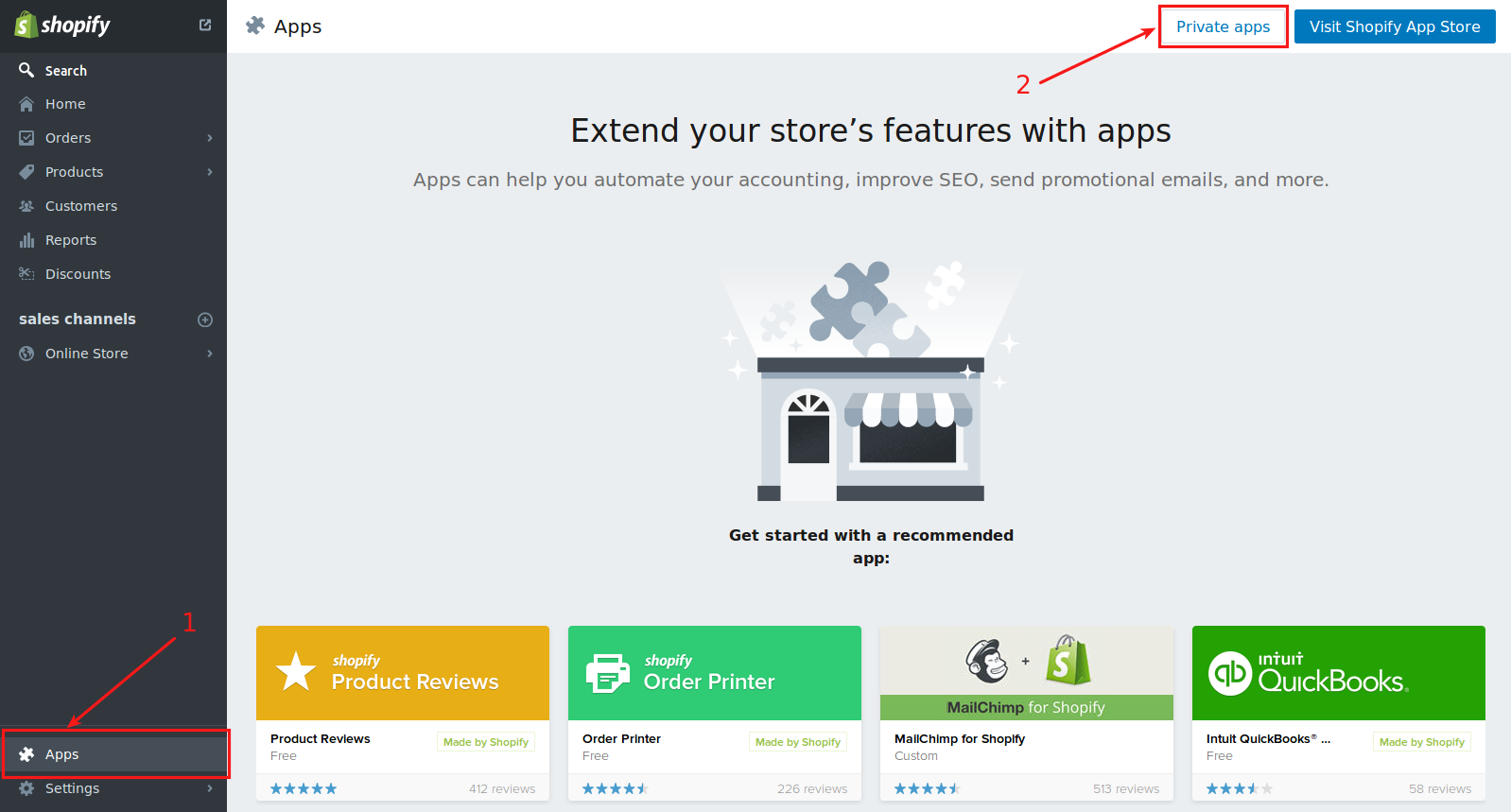Viewport: 1511px width, 812px height.
Task: Click QuickBooks star rating
Action: 1240,788
